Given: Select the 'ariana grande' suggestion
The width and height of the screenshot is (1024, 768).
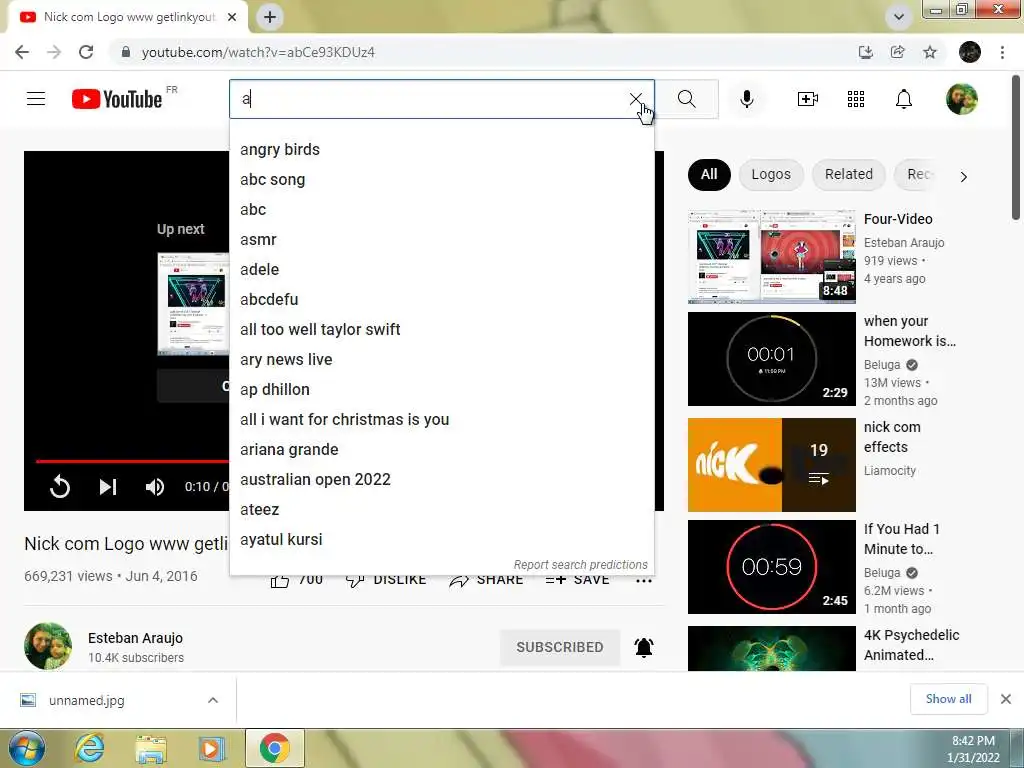Looking at the screenshot, I should [x=441, y=450].
